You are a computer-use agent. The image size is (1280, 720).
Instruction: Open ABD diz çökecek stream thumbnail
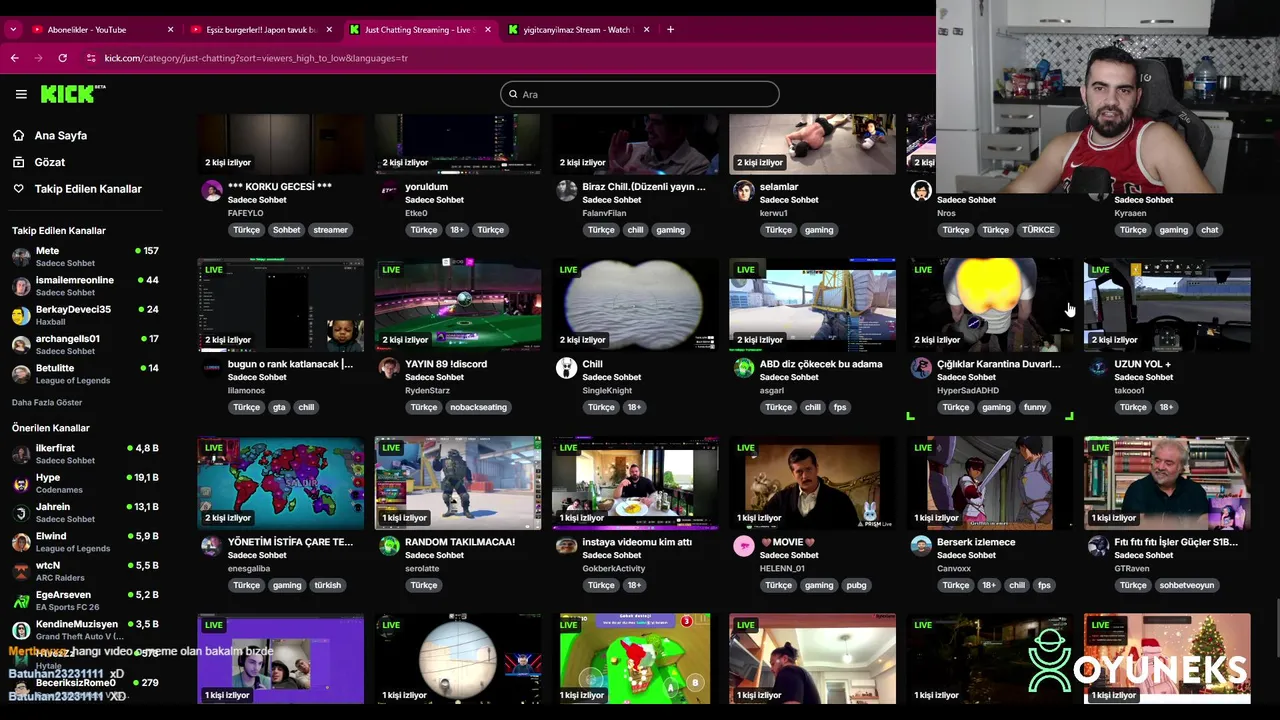click(812, 305)
